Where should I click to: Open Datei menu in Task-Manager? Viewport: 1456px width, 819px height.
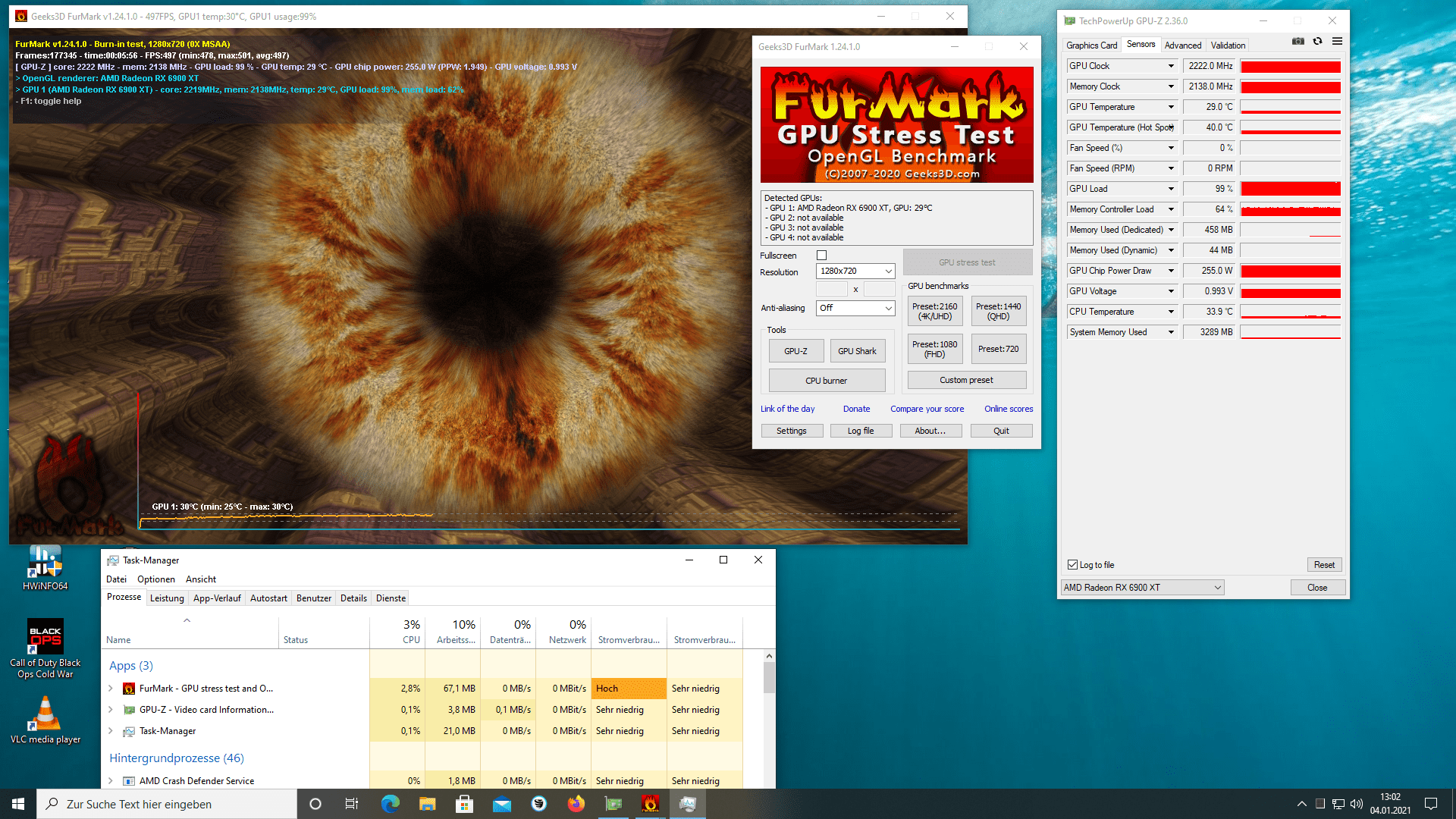click(116, 579)
